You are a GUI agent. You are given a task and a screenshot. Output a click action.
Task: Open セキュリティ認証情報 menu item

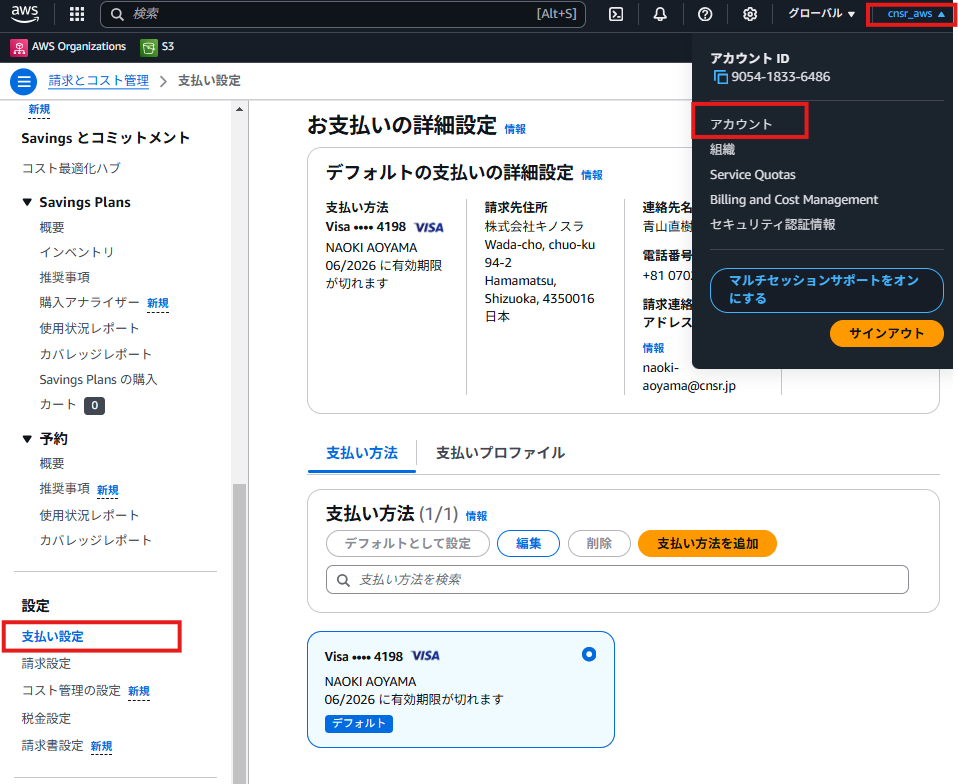pyautogui.click(x=772, y=225)
